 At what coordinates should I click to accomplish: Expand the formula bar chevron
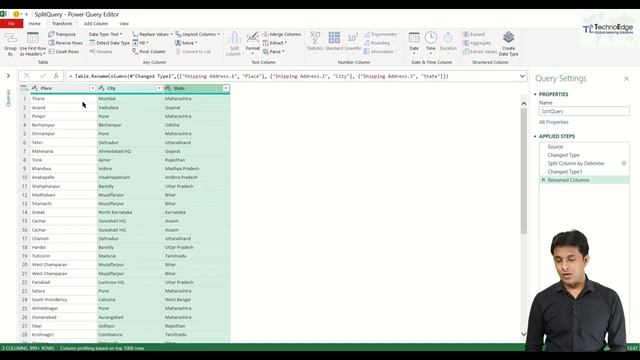click(522, 76)
